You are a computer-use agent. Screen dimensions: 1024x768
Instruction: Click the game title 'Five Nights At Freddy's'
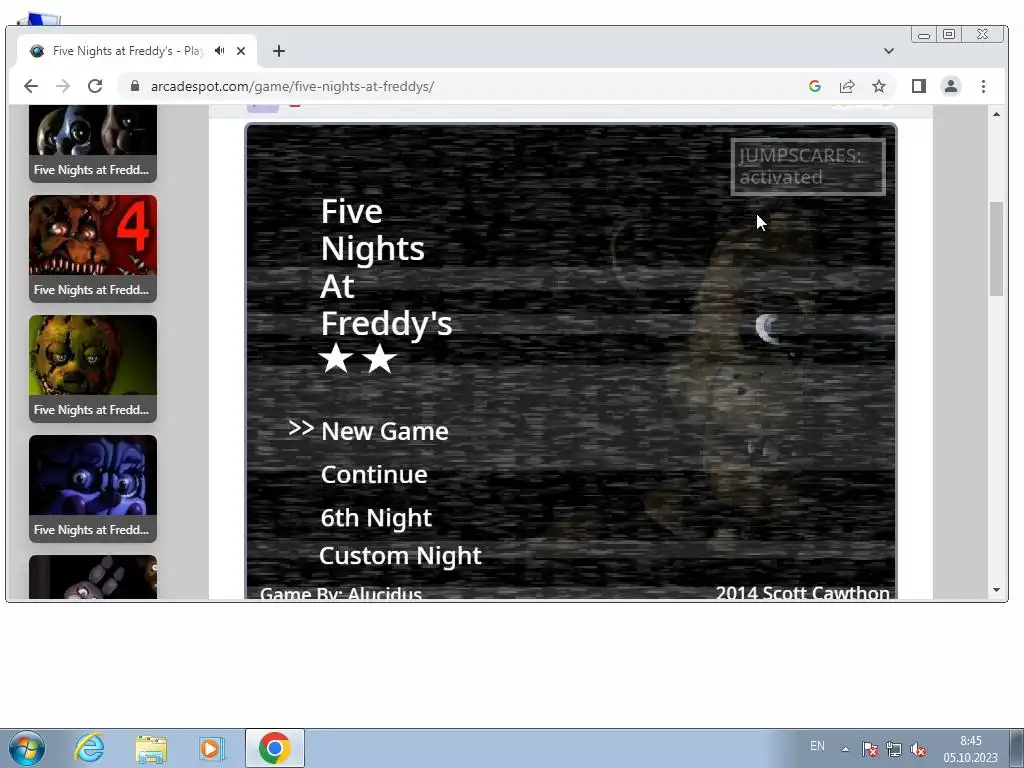[386, 266]
